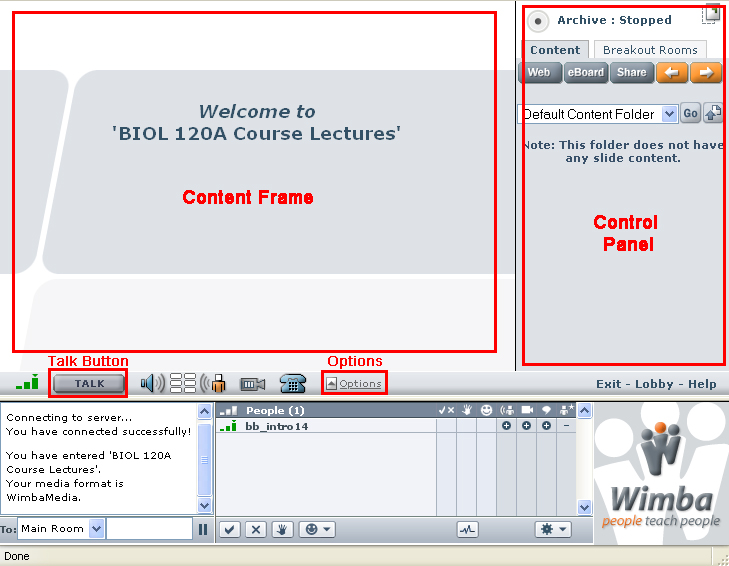Click the telephone dial-in icon

[292, 383]
